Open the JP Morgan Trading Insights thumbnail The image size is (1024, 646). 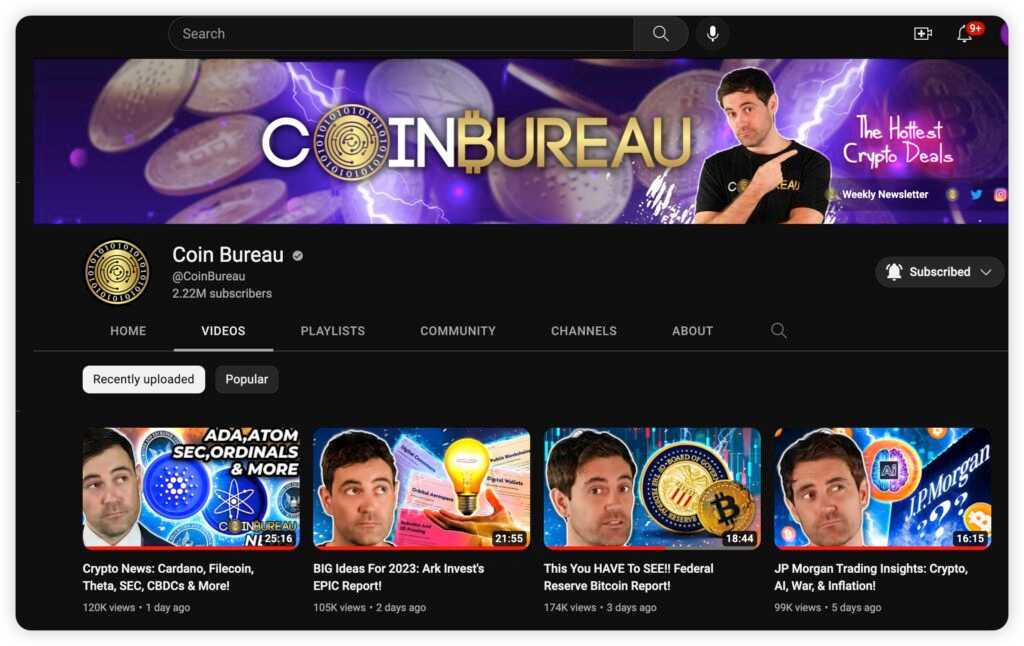(882, 488)
